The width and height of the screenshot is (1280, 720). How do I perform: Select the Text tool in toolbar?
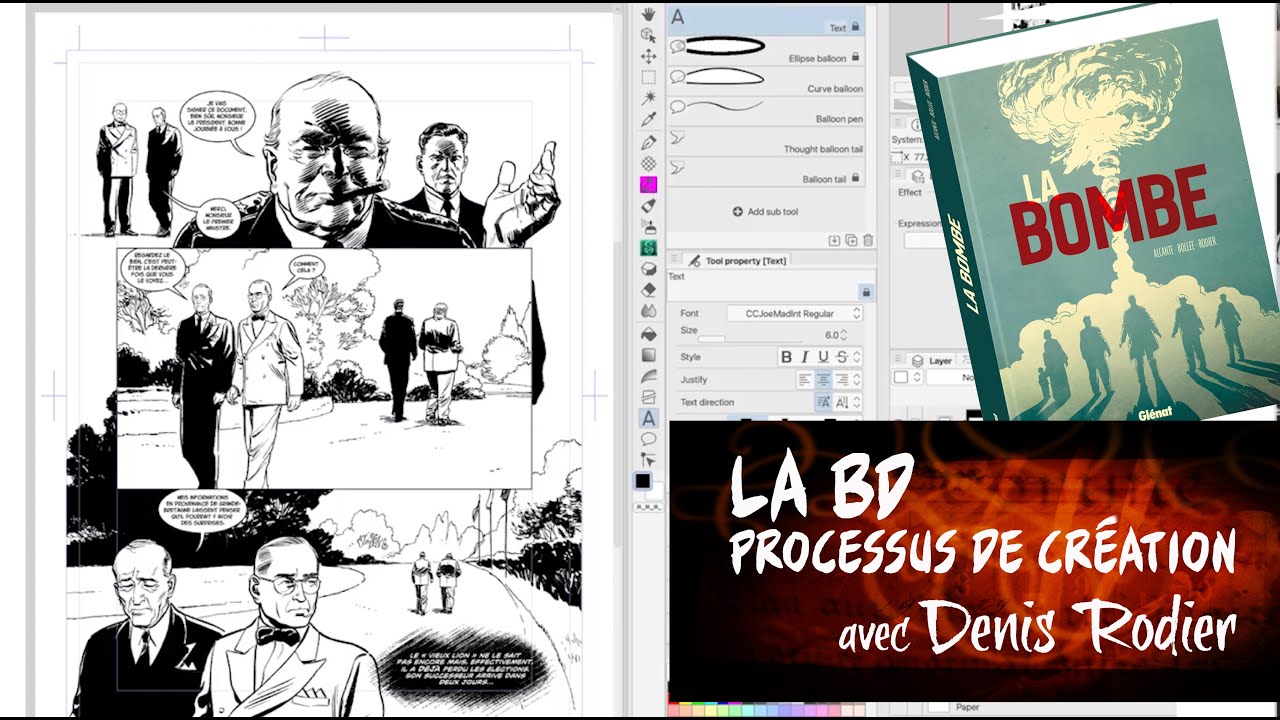click(x=648, y=418)
